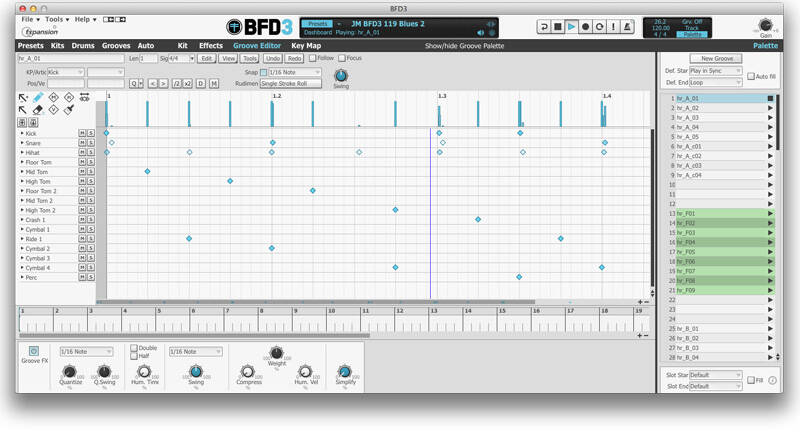Pick the V diamond velocity tool

(54, 110)
